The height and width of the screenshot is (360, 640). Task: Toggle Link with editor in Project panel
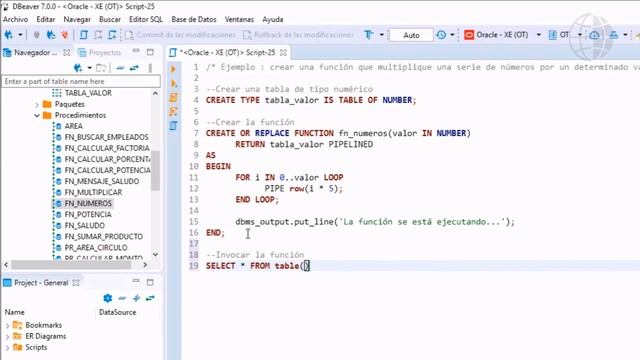[x=150, y=298]
